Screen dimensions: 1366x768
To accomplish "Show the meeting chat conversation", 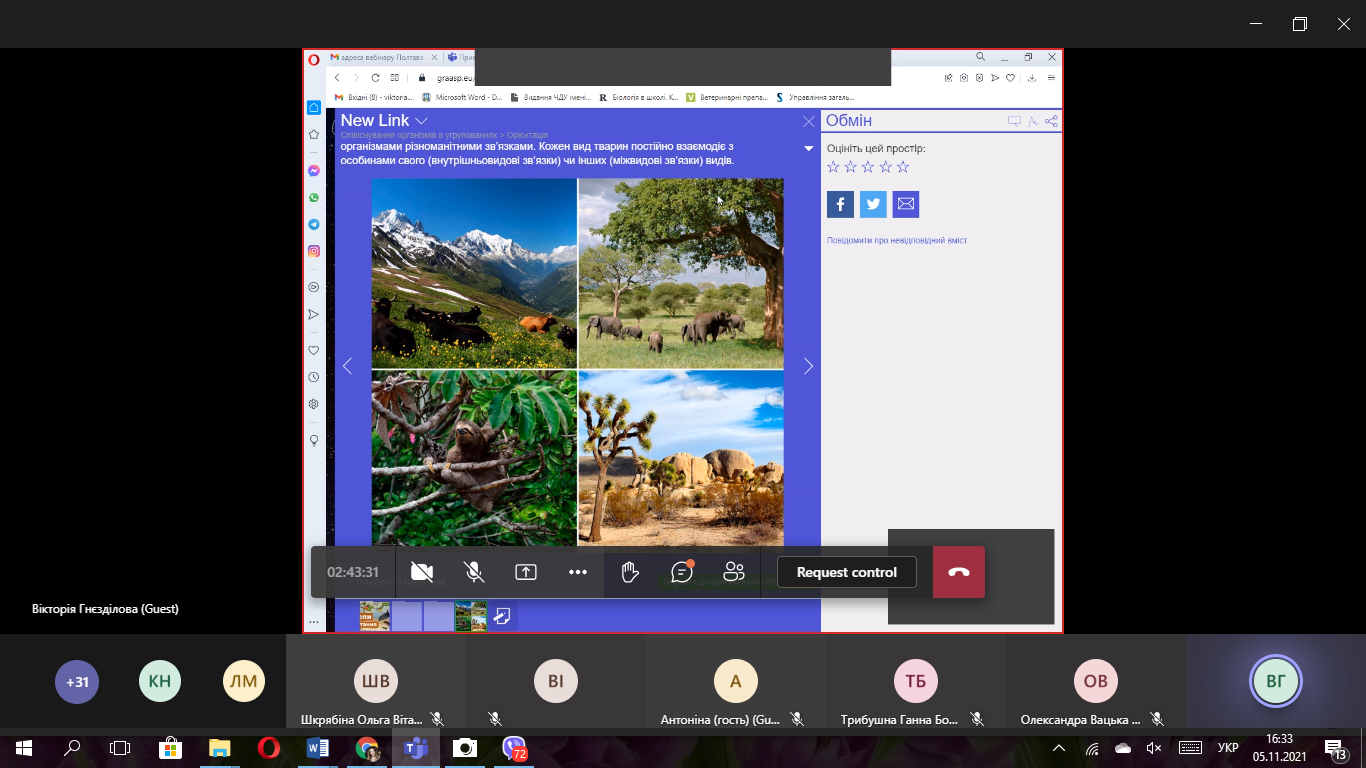I will pos(682,572).
